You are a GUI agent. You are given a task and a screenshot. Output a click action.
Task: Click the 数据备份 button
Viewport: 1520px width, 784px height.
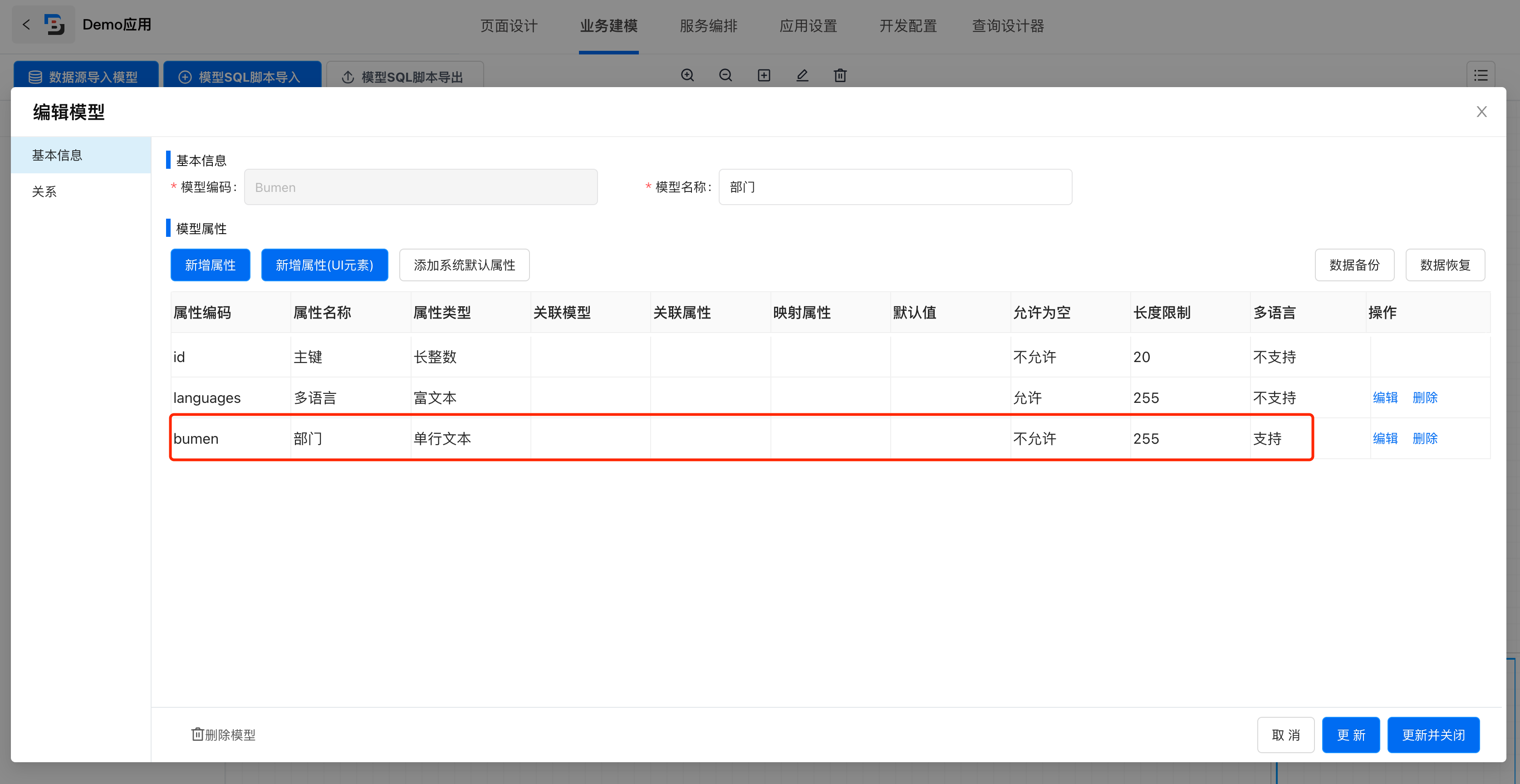click(1354, 265)
